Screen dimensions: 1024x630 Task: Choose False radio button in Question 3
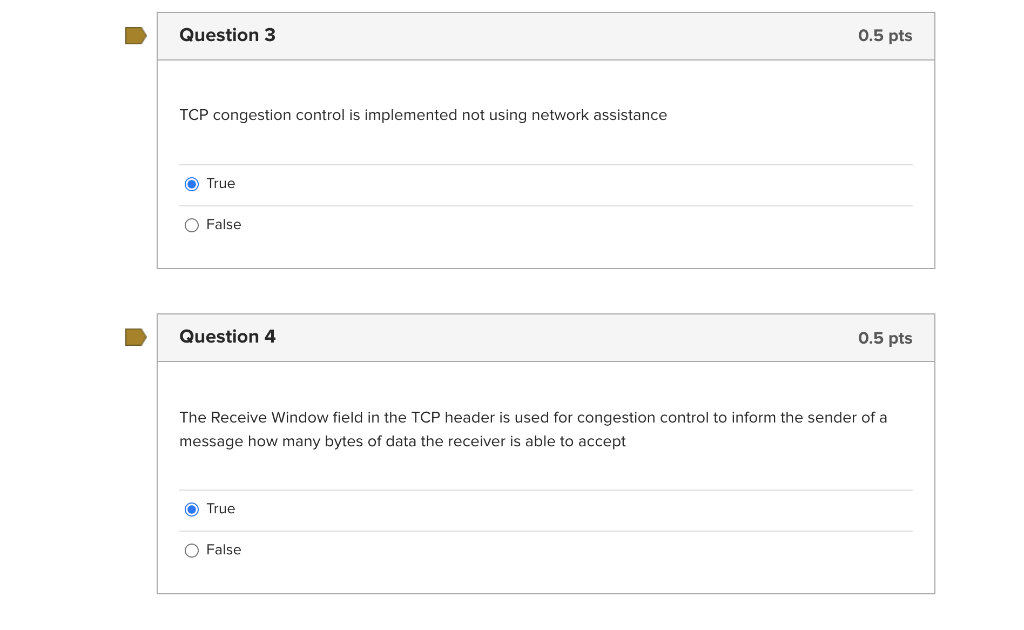(x=192, y=225)
